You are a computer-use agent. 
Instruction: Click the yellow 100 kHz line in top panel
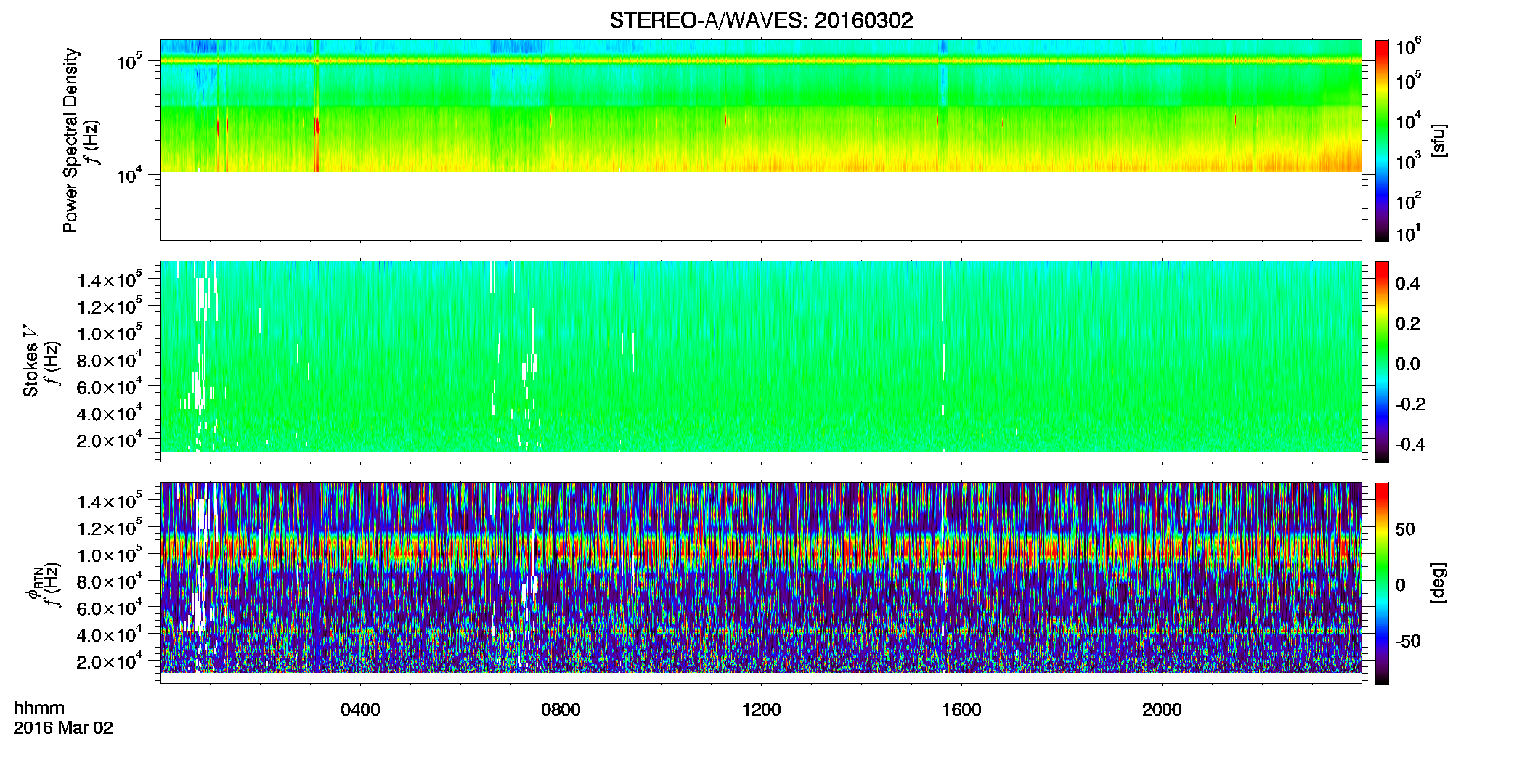760,61
